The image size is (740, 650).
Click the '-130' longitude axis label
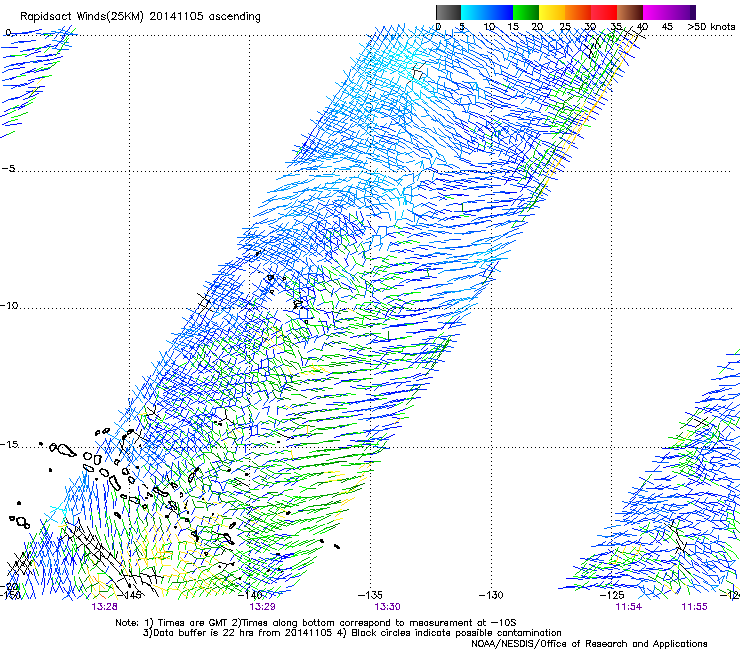[491, 595]
